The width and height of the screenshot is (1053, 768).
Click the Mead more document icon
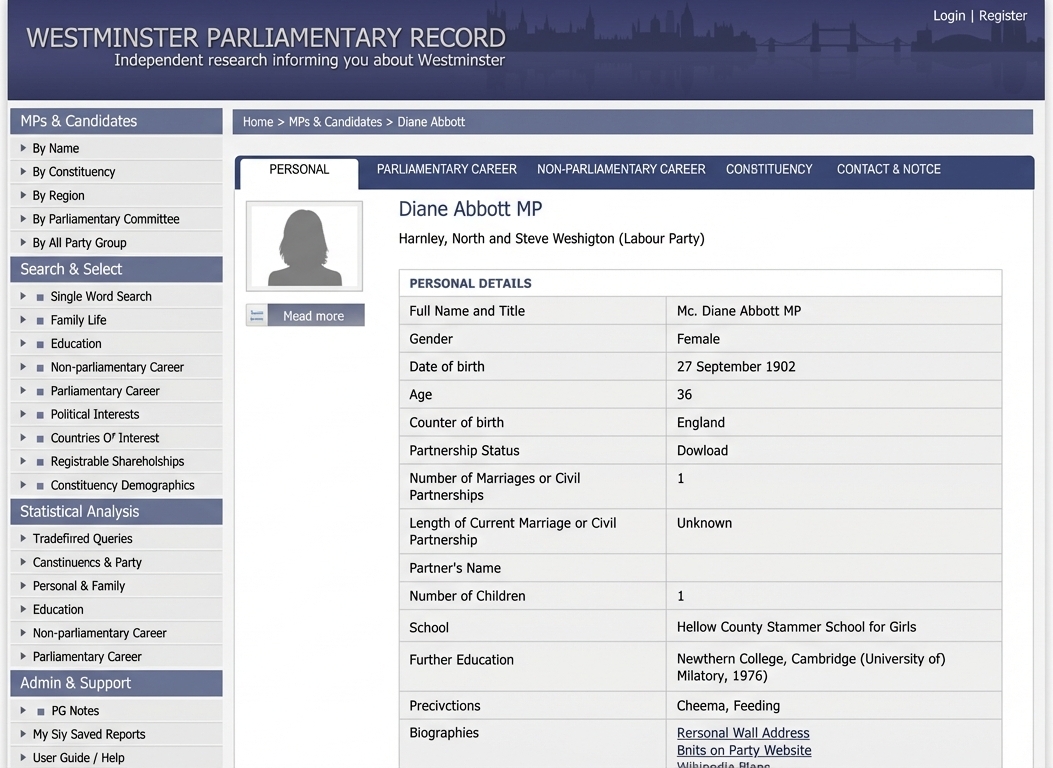pos(257,315)
